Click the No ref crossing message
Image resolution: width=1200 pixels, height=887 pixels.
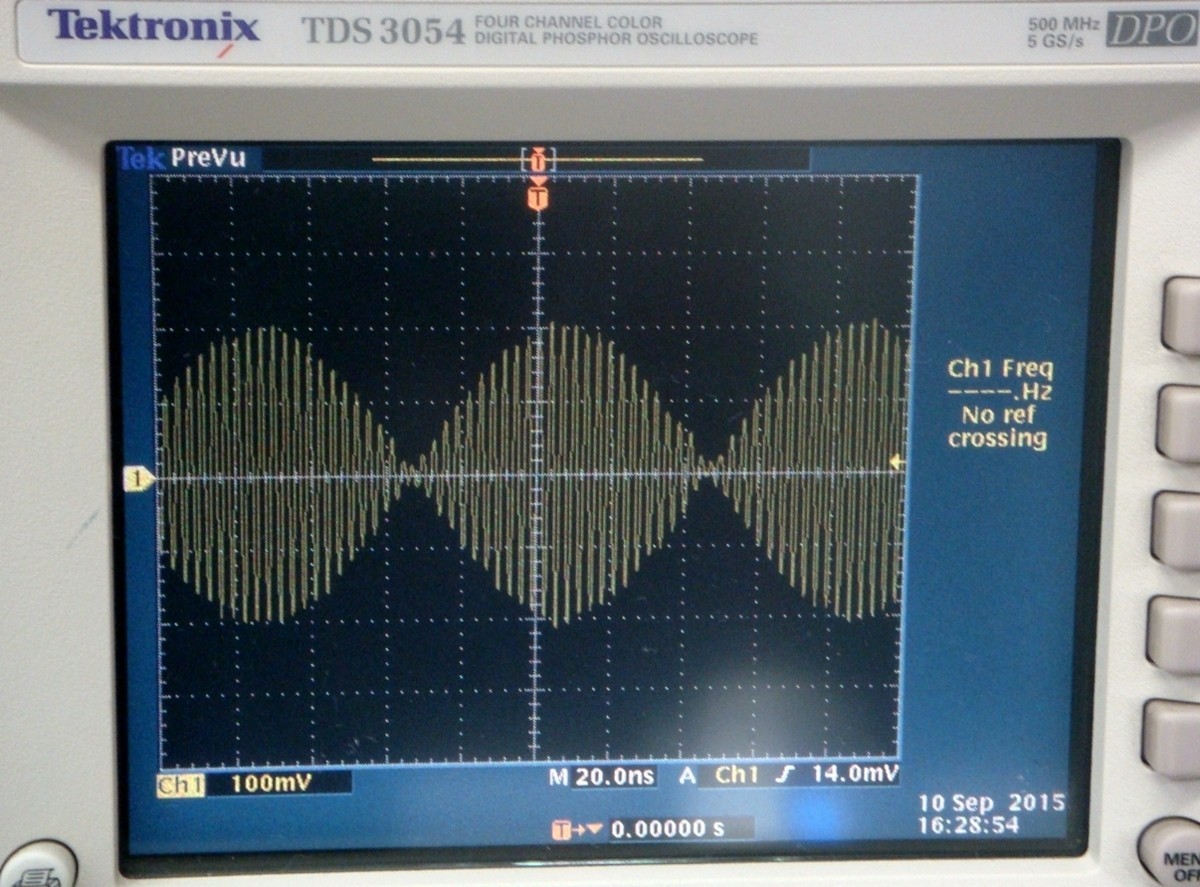(x=998, y=427)
